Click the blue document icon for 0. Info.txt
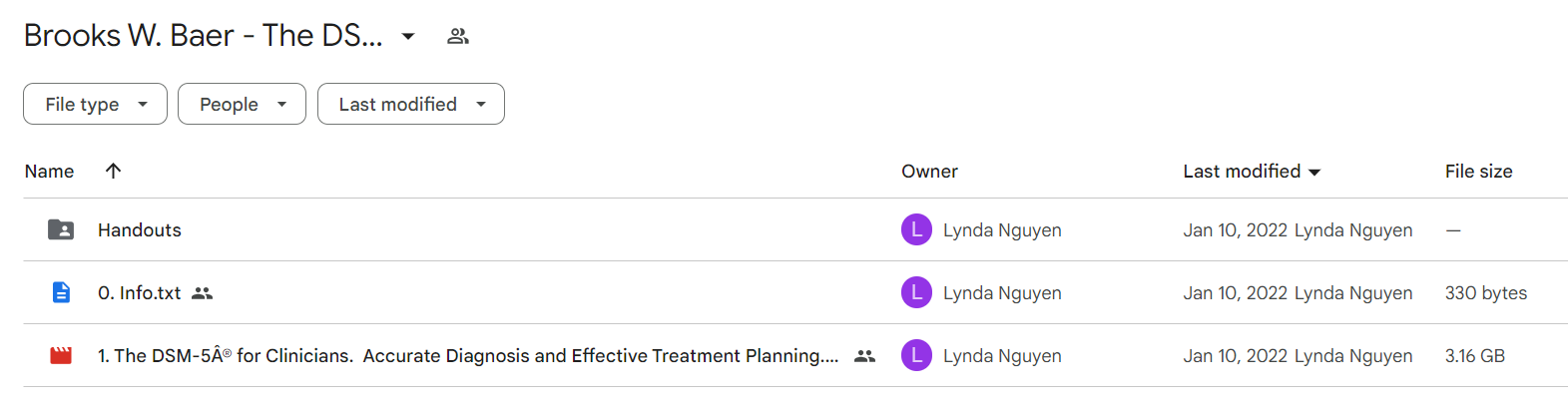Image resolution: width=1568 pixels, height=411 pixels. pyautogui.click(x=61, y=292)
